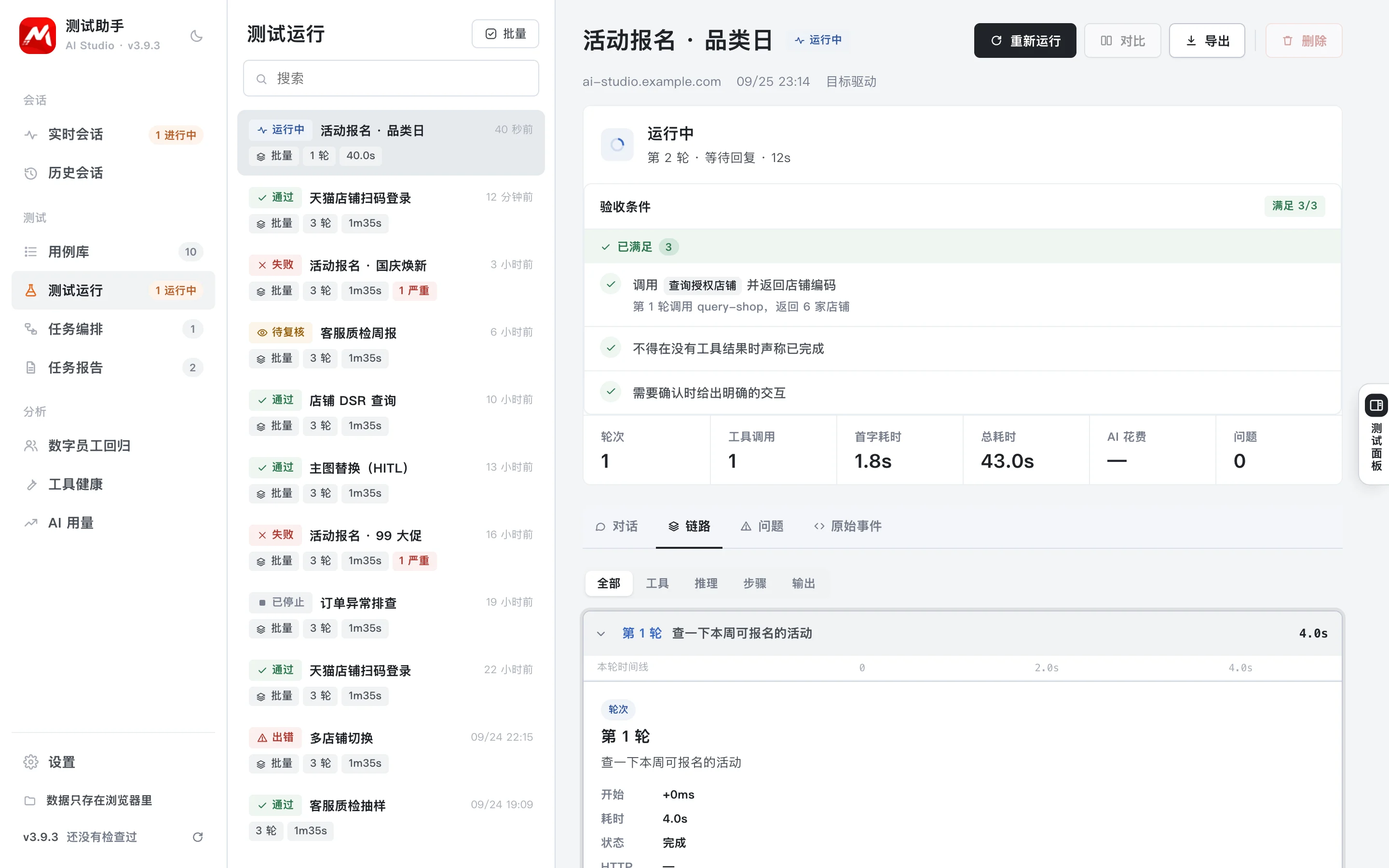Click the 满足 3/3 badge
This screenshot has height=868, width=1389.
coord(1294,206)
